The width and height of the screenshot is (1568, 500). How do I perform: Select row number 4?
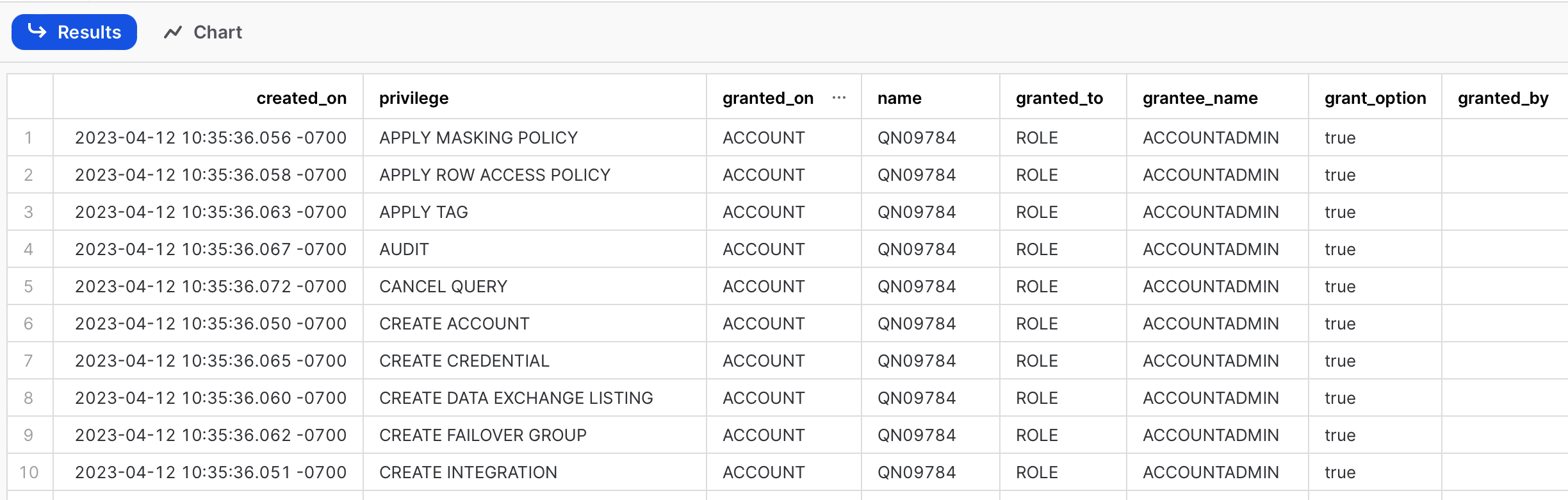pos(29,249)
